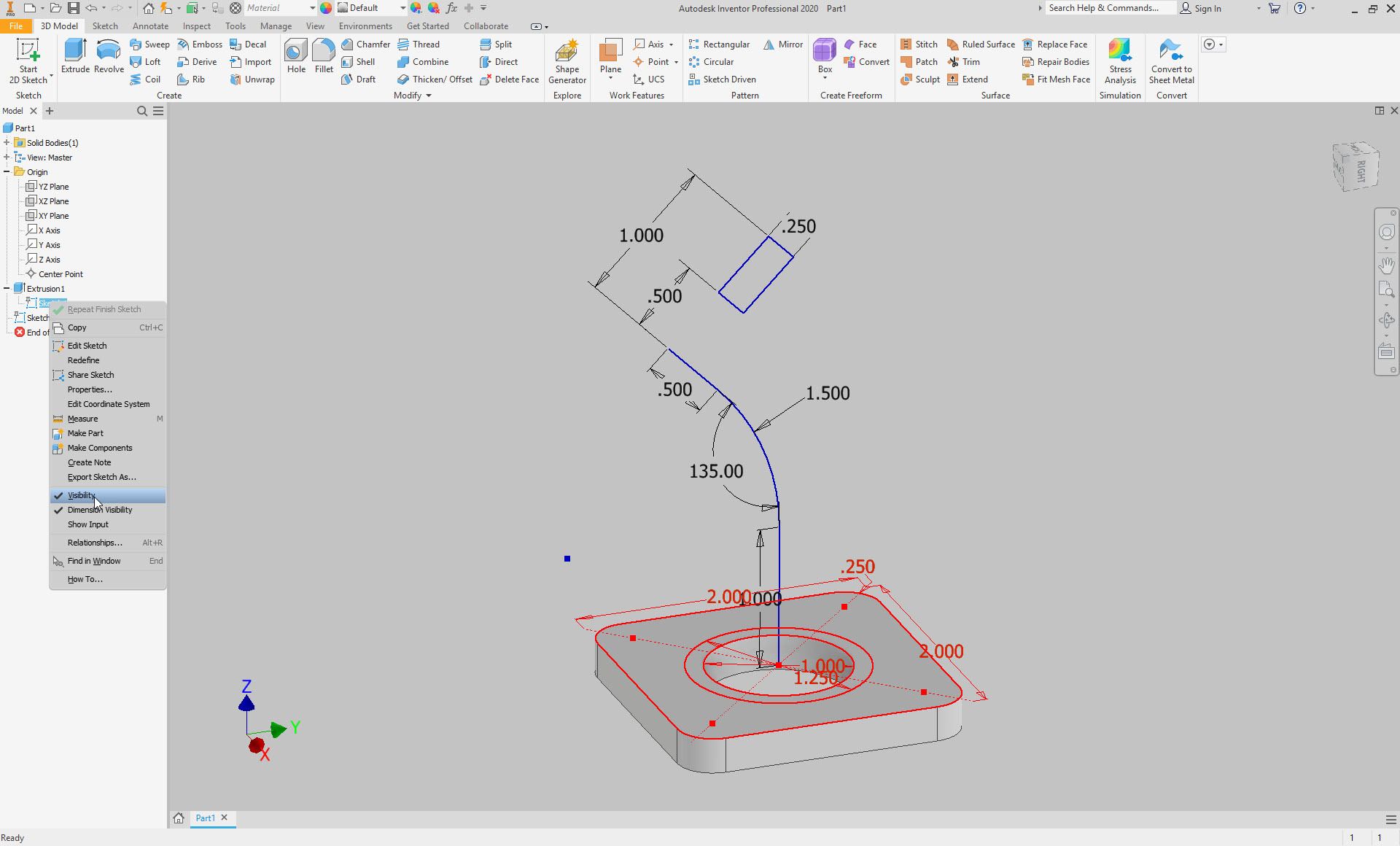Click Convert to Sheet Metal
Screen dimensions: 1400x846
pyautogui.click(x=1170, y=61)
